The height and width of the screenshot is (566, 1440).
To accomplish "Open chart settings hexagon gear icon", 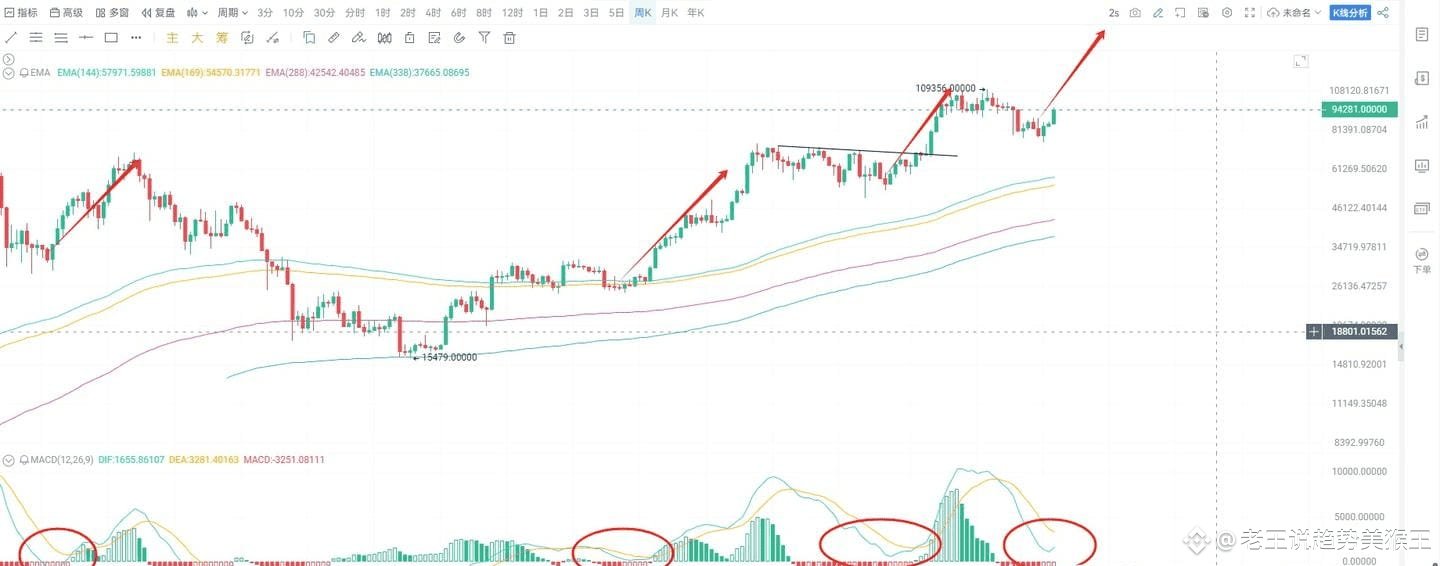I will (x=1227, y=13).
